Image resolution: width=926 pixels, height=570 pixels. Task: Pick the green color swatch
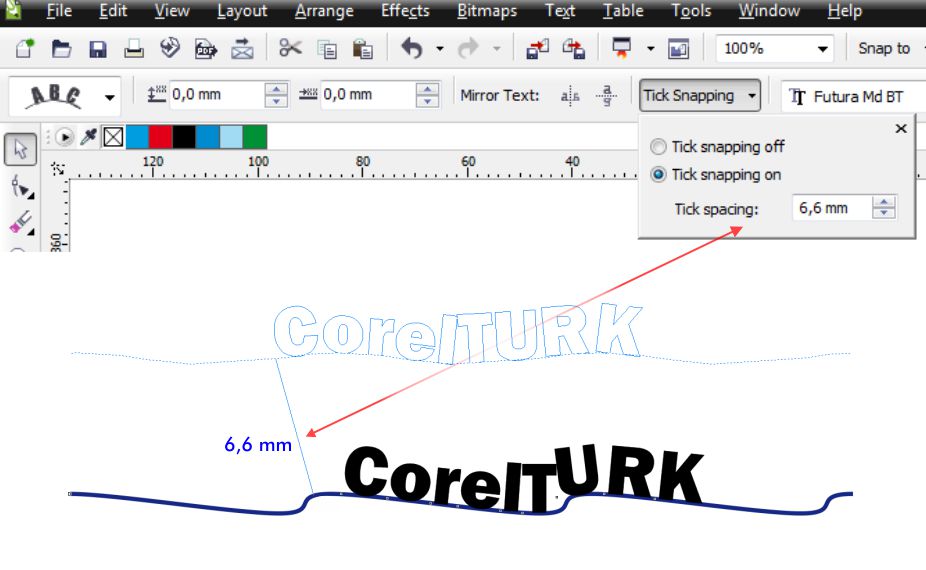[x=255, y=137]
